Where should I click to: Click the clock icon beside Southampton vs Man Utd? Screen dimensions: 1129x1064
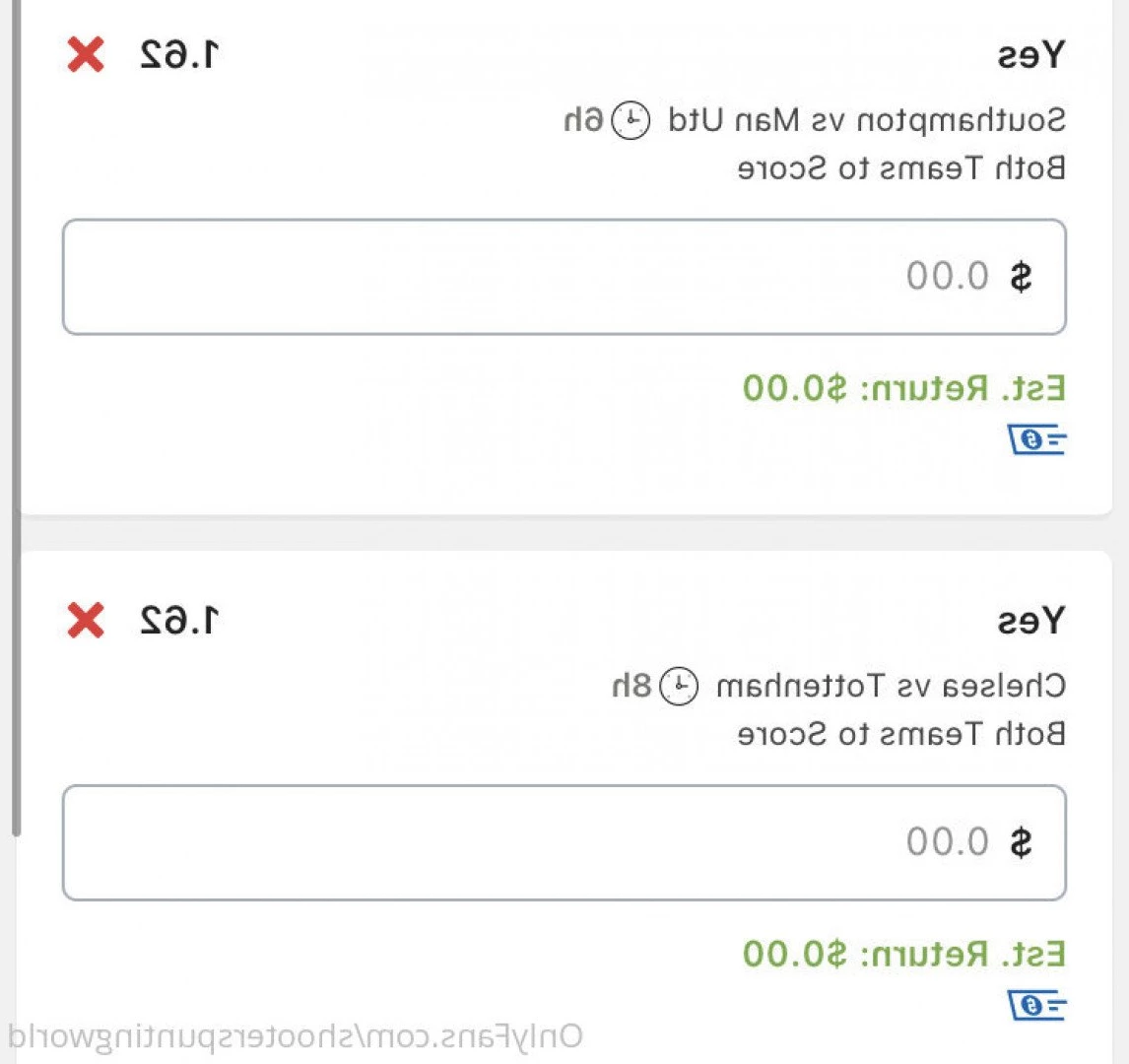click(631, 120)
